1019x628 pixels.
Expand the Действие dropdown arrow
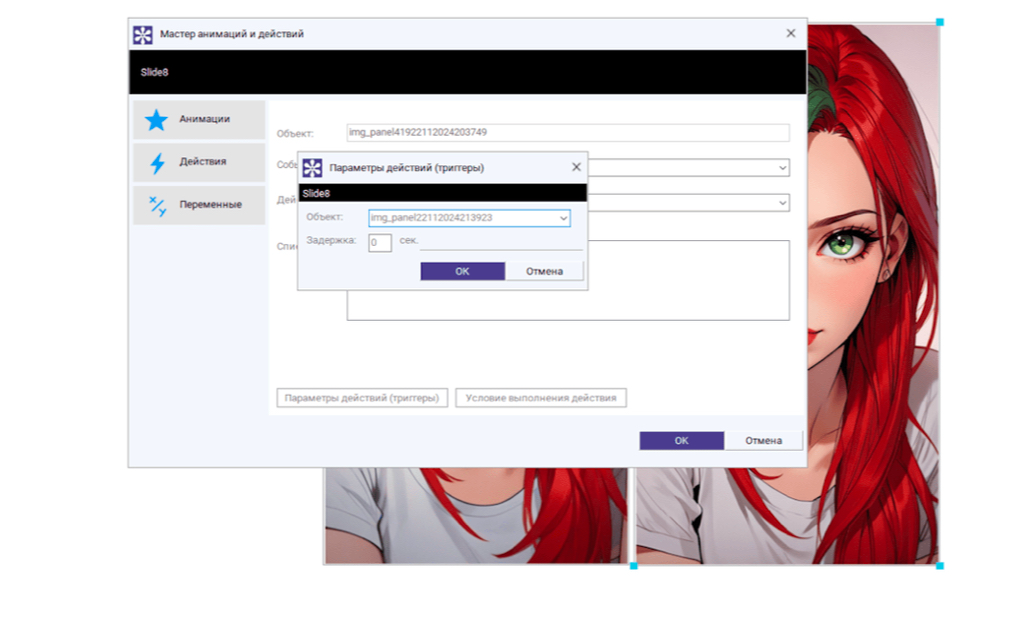coord(782,203)
